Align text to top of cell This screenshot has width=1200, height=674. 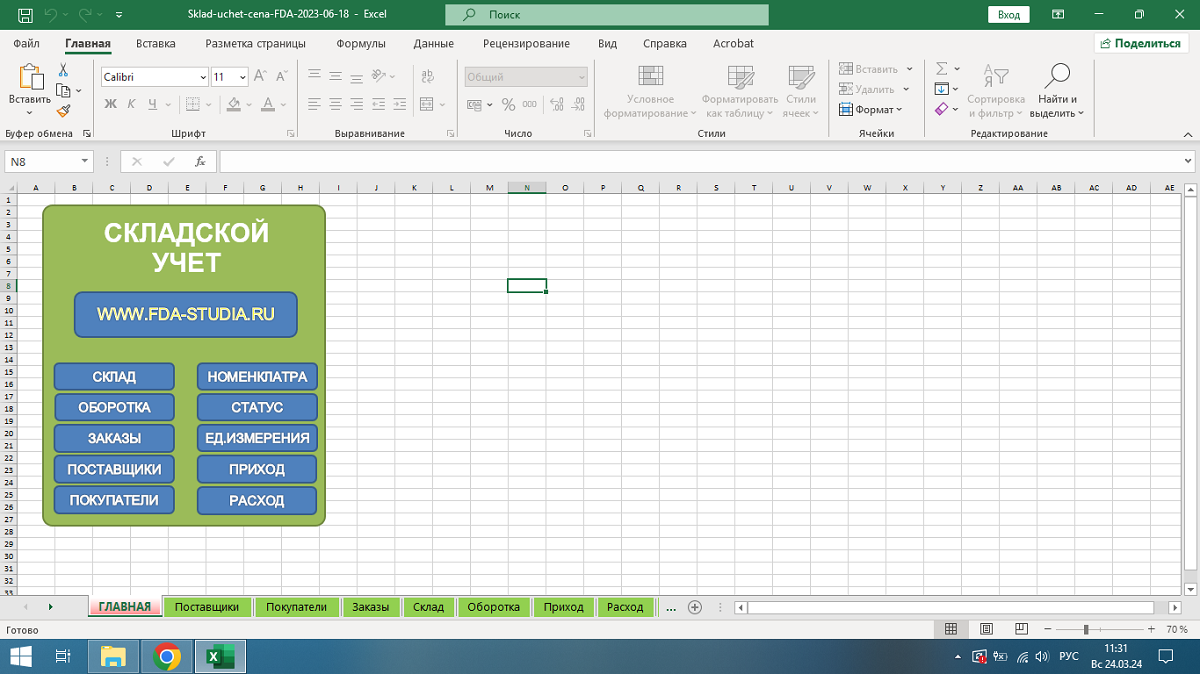314,76
